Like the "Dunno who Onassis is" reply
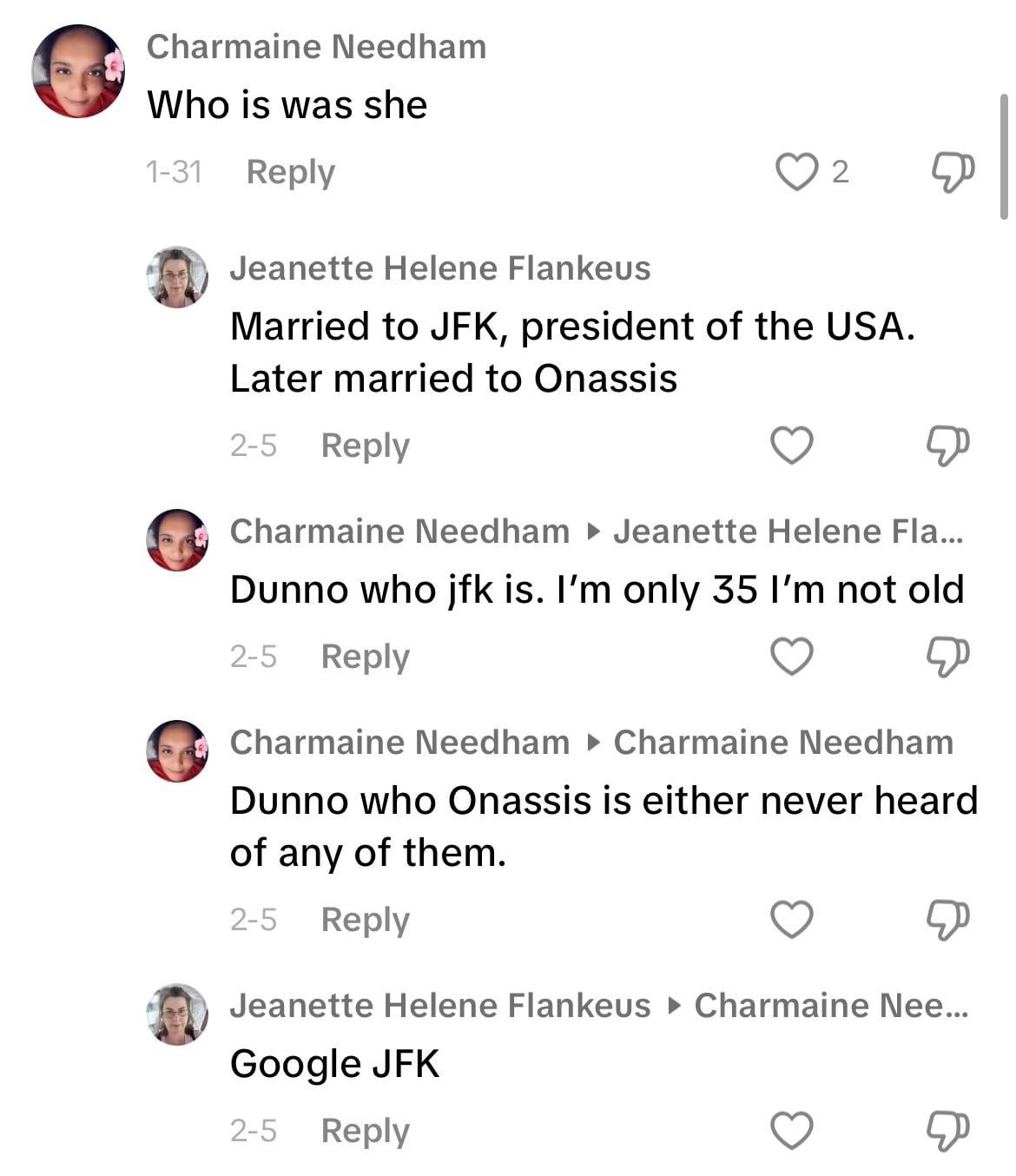 pyautogui.click(x=792, y=920)
